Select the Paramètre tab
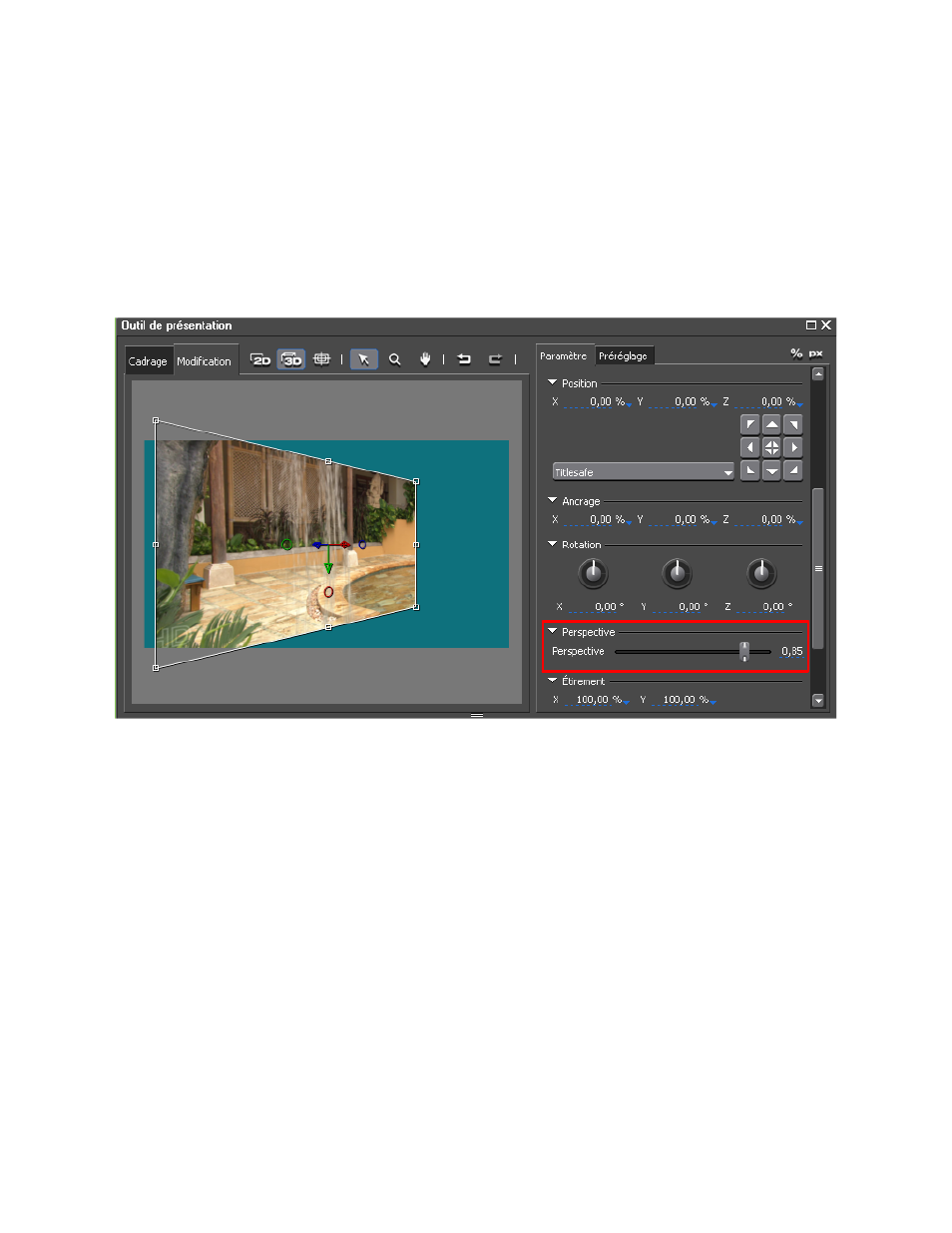952x1233 pixels. click(x=564, y=355)
